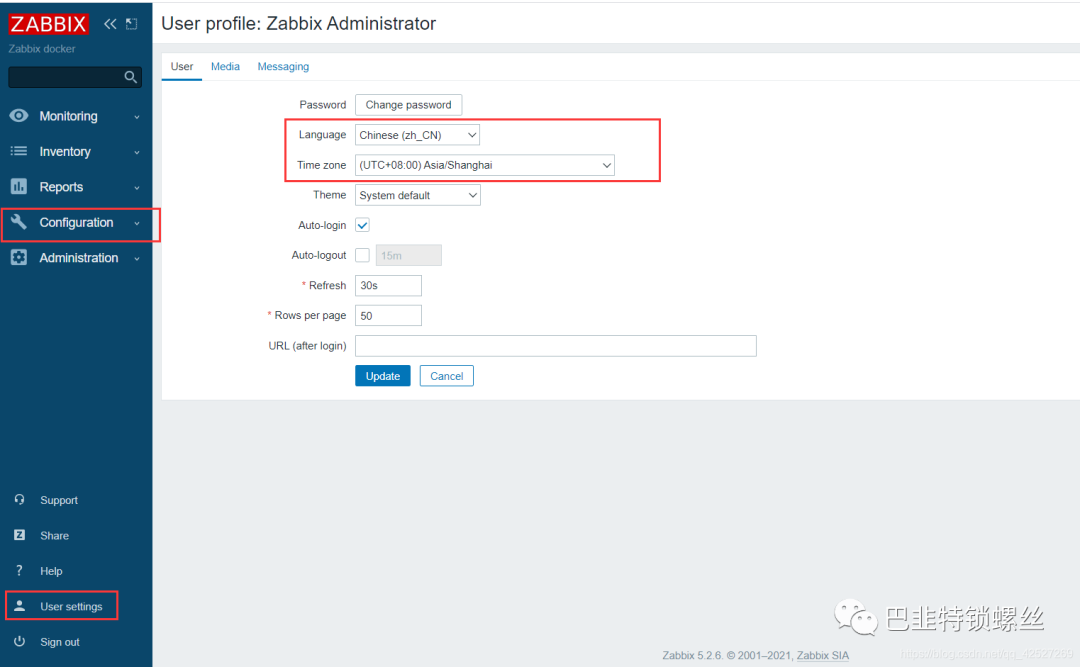Collapse the sidebar with double-chevron icon
Screen dimensions: 1080x667
(110, 24)
